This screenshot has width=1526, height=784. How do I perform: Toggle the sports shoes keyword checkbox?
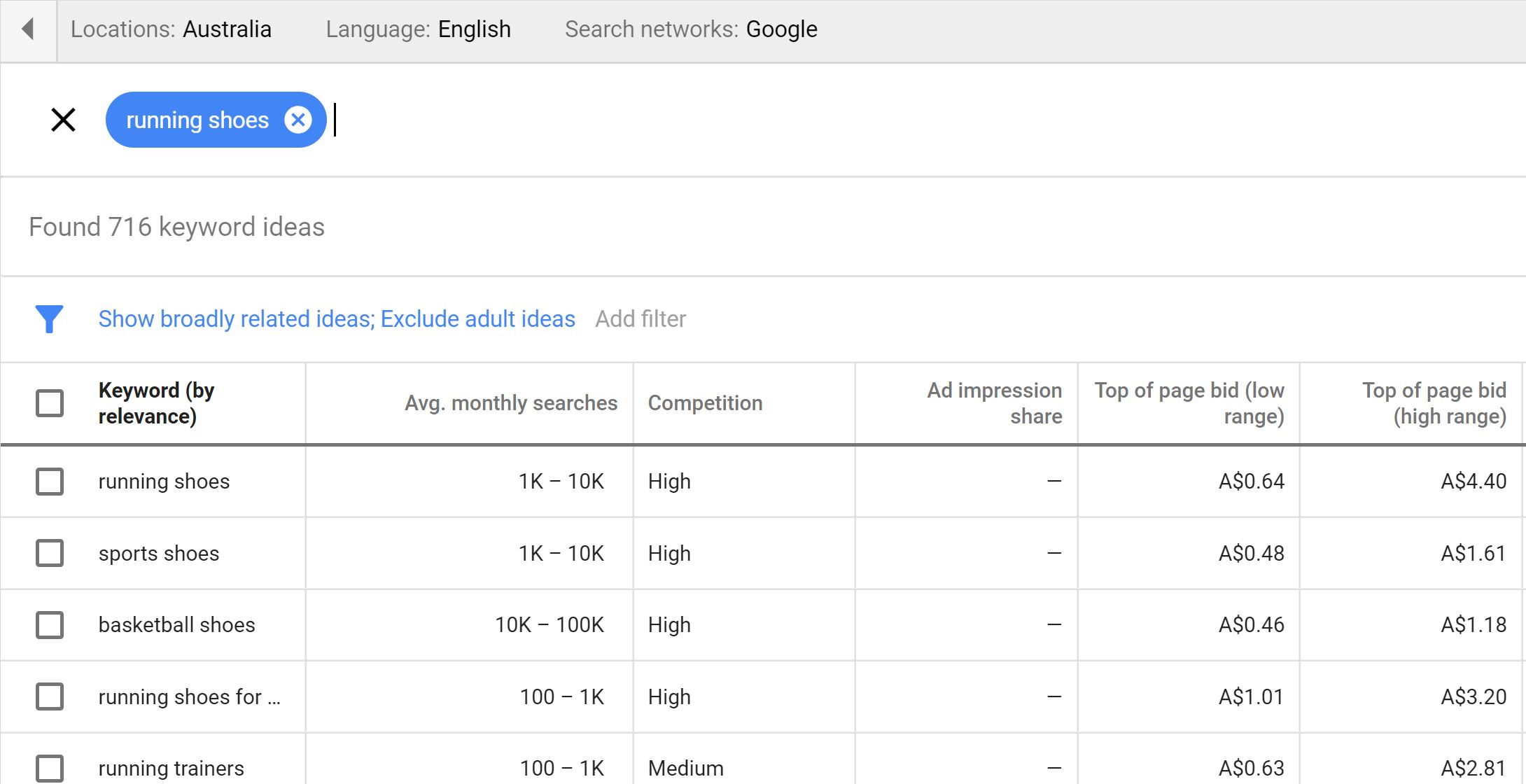[x=49, y=552]
